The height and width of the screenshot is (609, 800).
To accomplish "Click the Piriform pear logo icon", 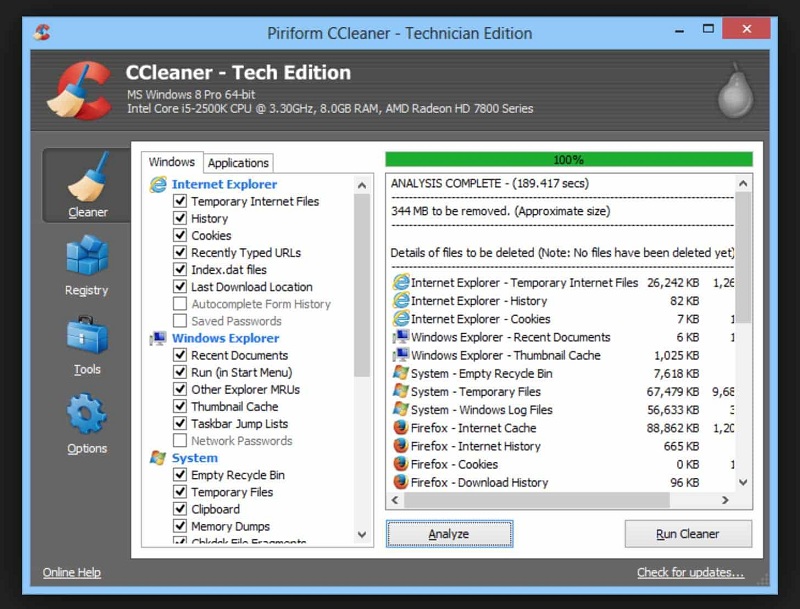I will tap(732, 92).
